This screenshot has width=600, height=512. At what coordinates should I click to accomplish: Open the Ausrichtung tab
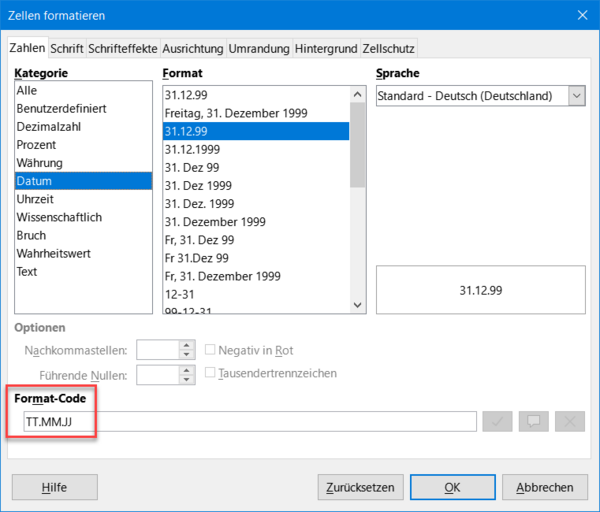[192, 48]
